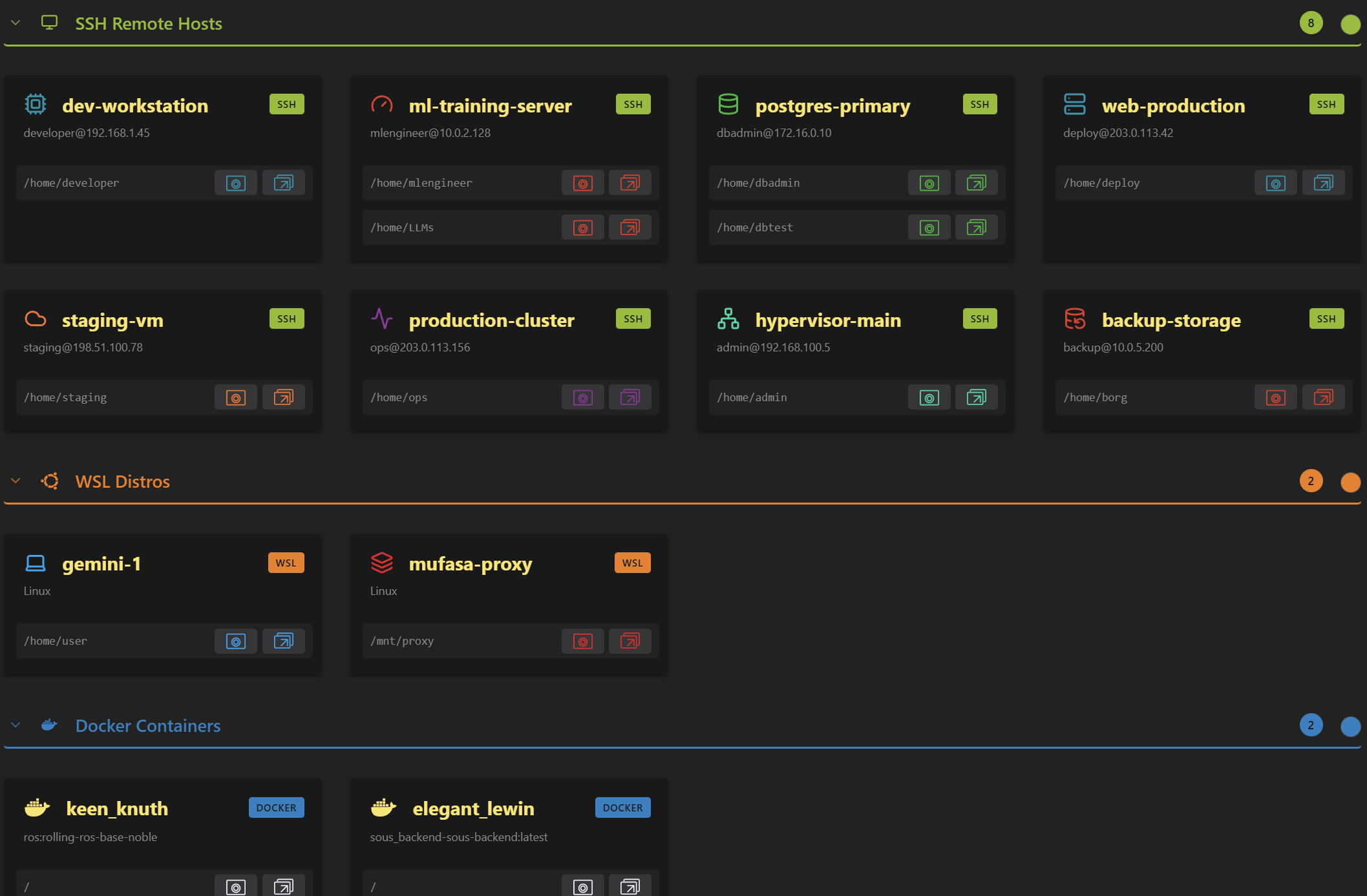
Task: Open /home/deploy in a new window
Action: (1323, 183)
